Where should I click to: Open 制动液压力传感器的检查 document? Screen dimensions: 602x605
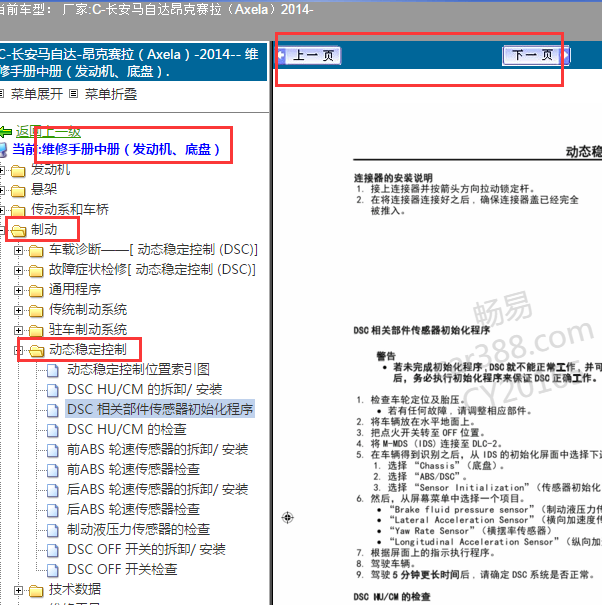(x=139, y=529)
